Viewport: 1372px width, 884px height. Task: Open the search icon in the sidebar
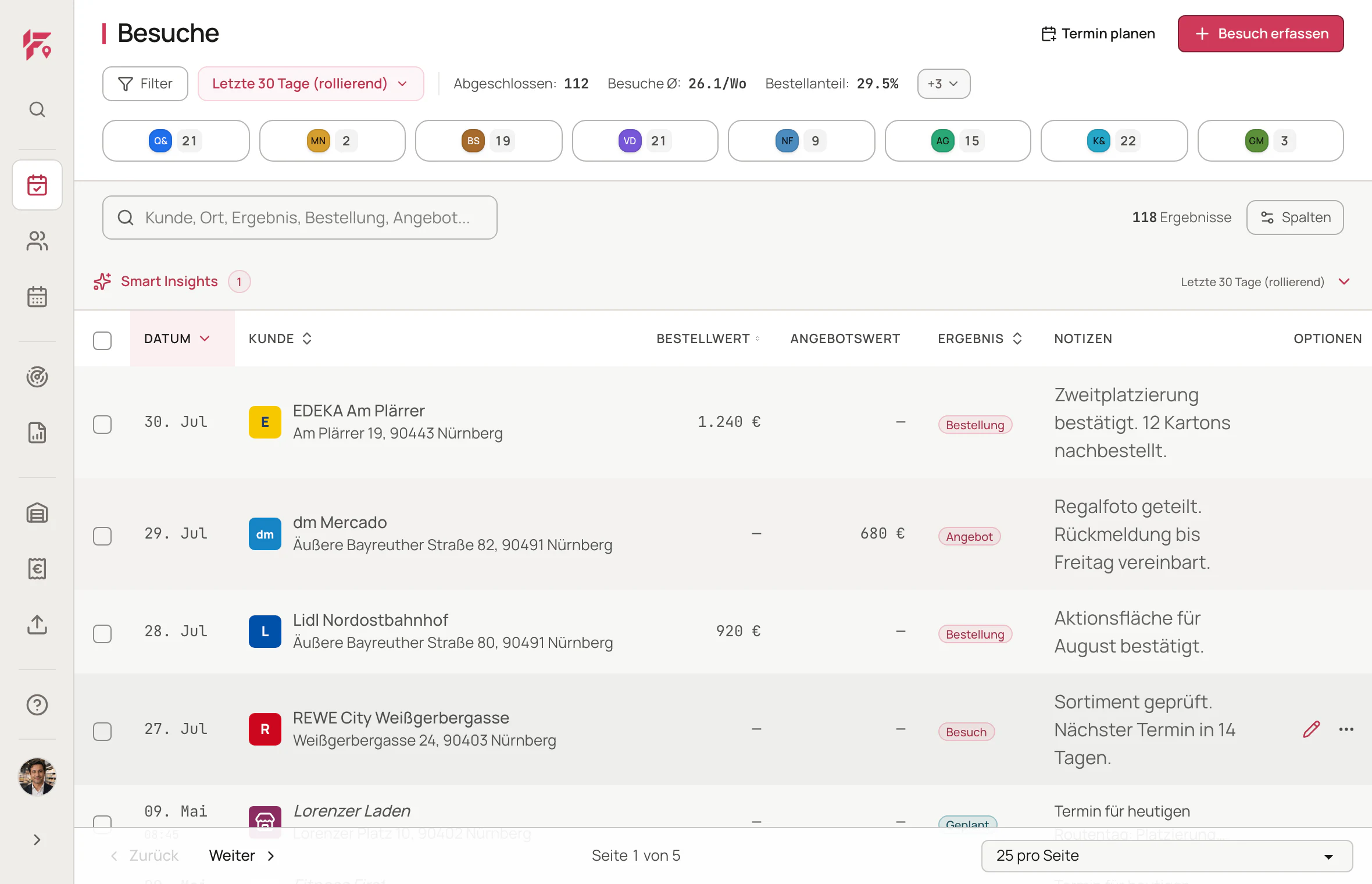click(x=37, y=109)
